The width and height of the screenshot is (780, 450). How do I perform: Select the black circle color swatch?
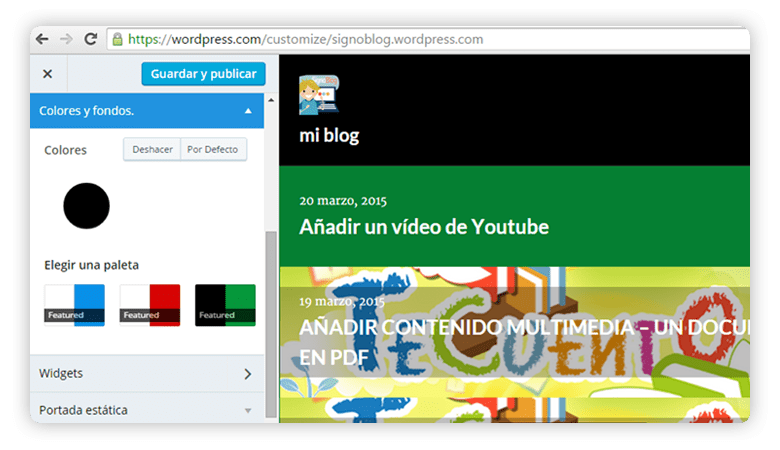(87, 206)
